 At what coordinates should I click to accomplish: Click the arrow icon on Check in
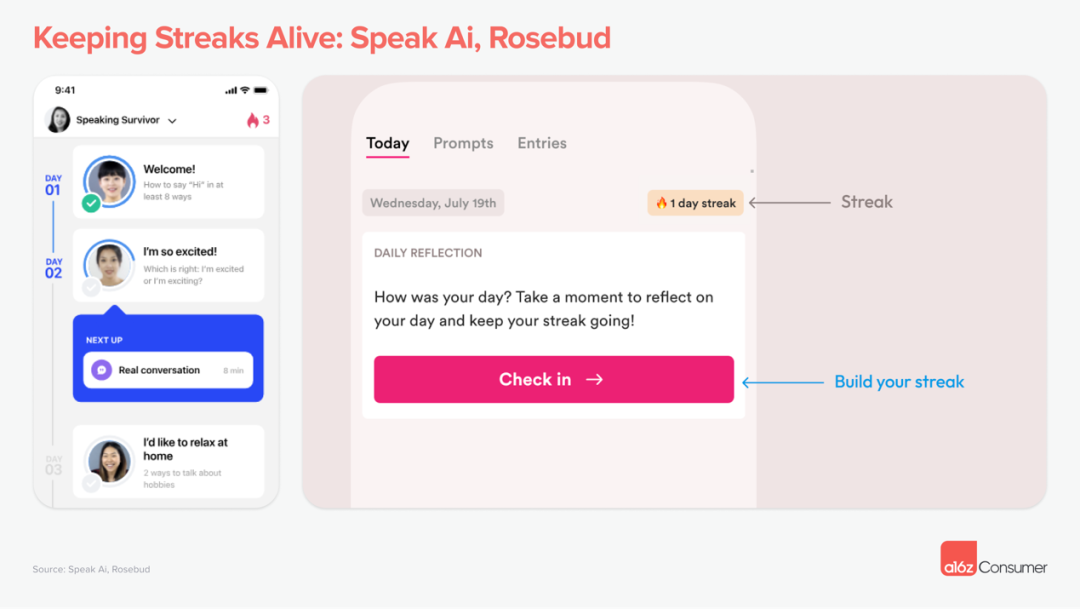pos(594,380)
